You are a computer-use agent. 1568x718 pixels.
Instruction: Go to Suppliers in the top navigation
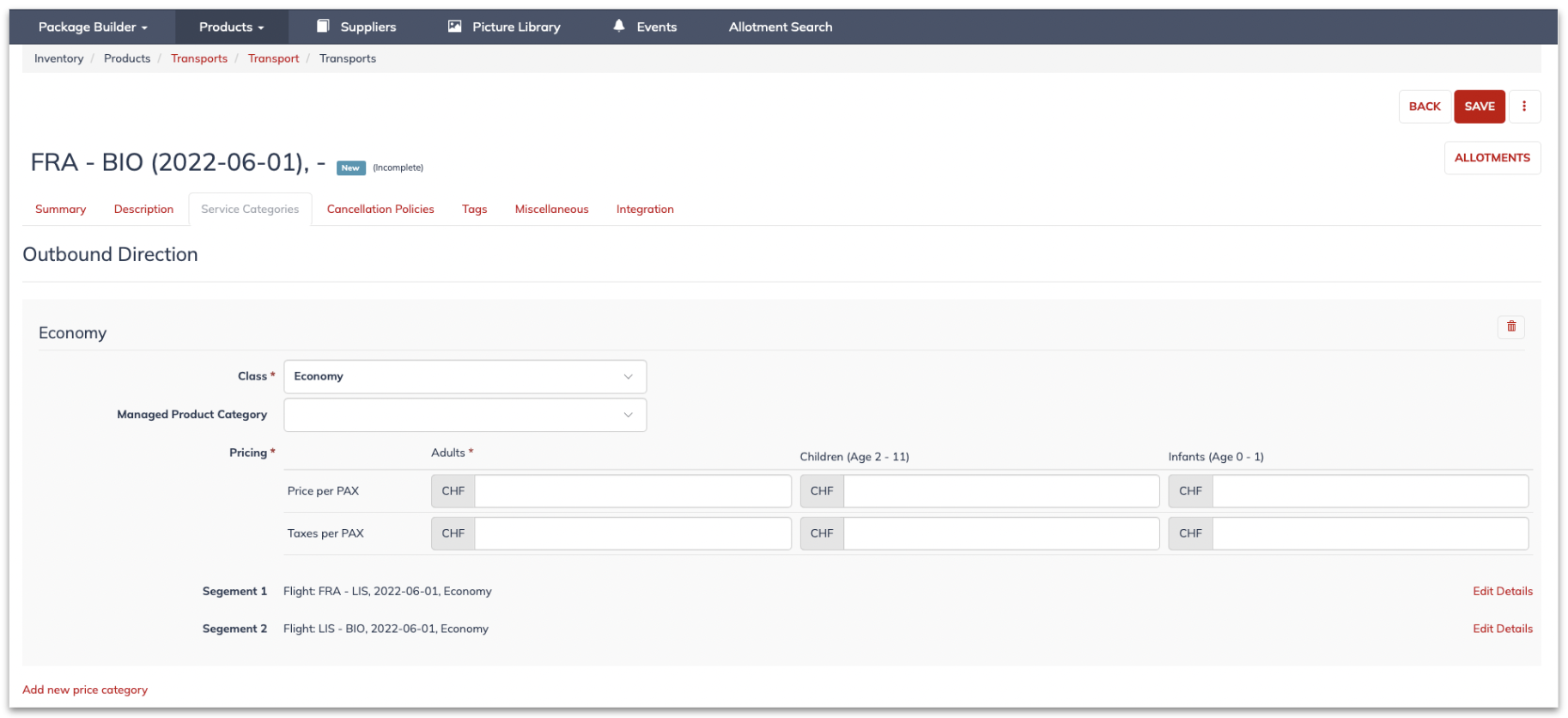pos(368,27)
